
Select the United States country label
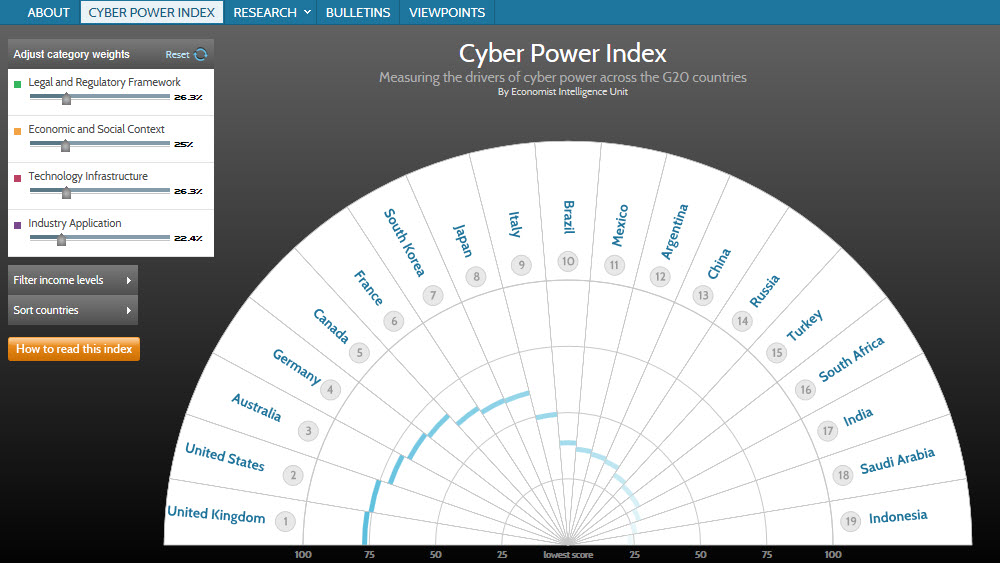point(225,457)
